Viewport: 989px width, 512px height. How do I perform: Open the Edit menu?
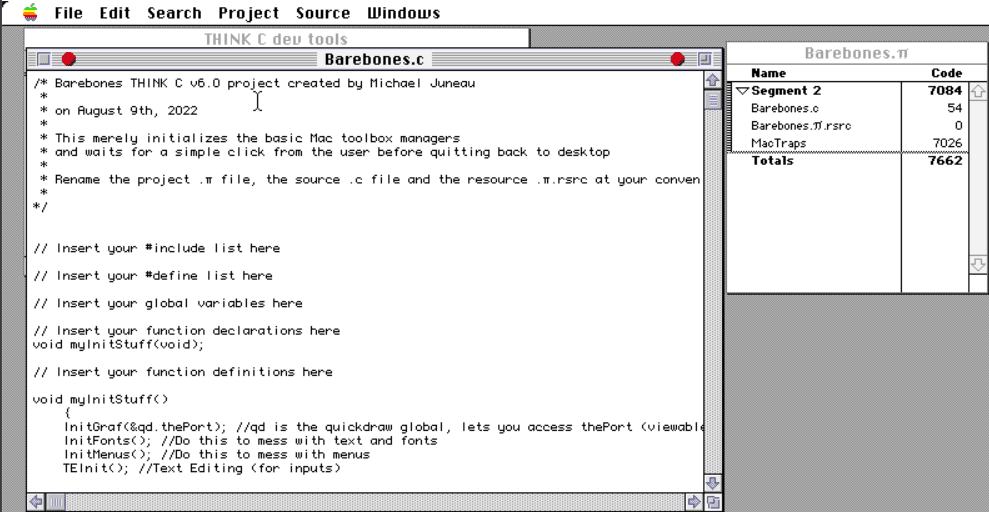coord(115,13)
